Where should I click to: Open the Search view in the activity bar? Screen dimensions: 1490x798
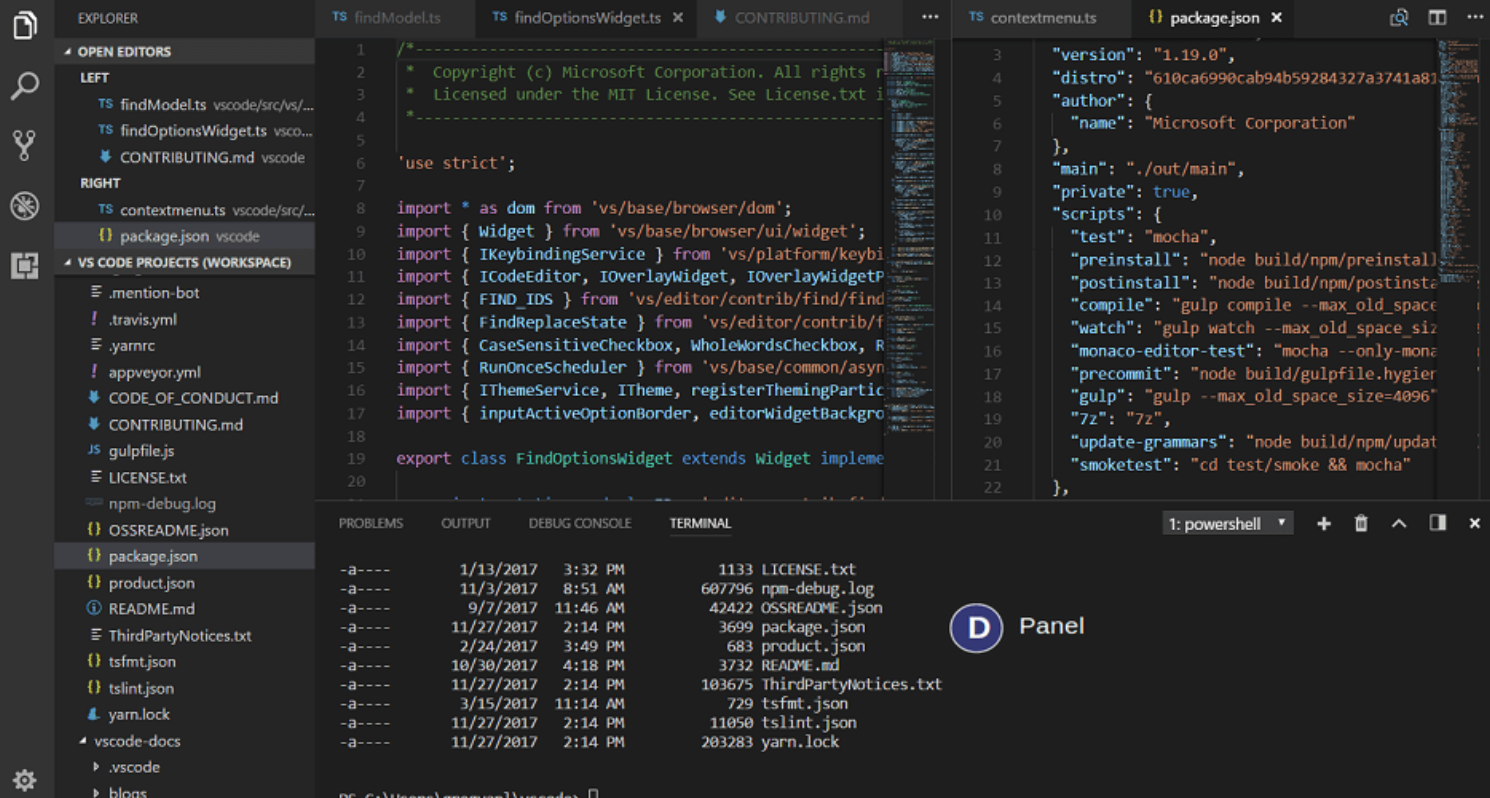[x=24, y=87]
